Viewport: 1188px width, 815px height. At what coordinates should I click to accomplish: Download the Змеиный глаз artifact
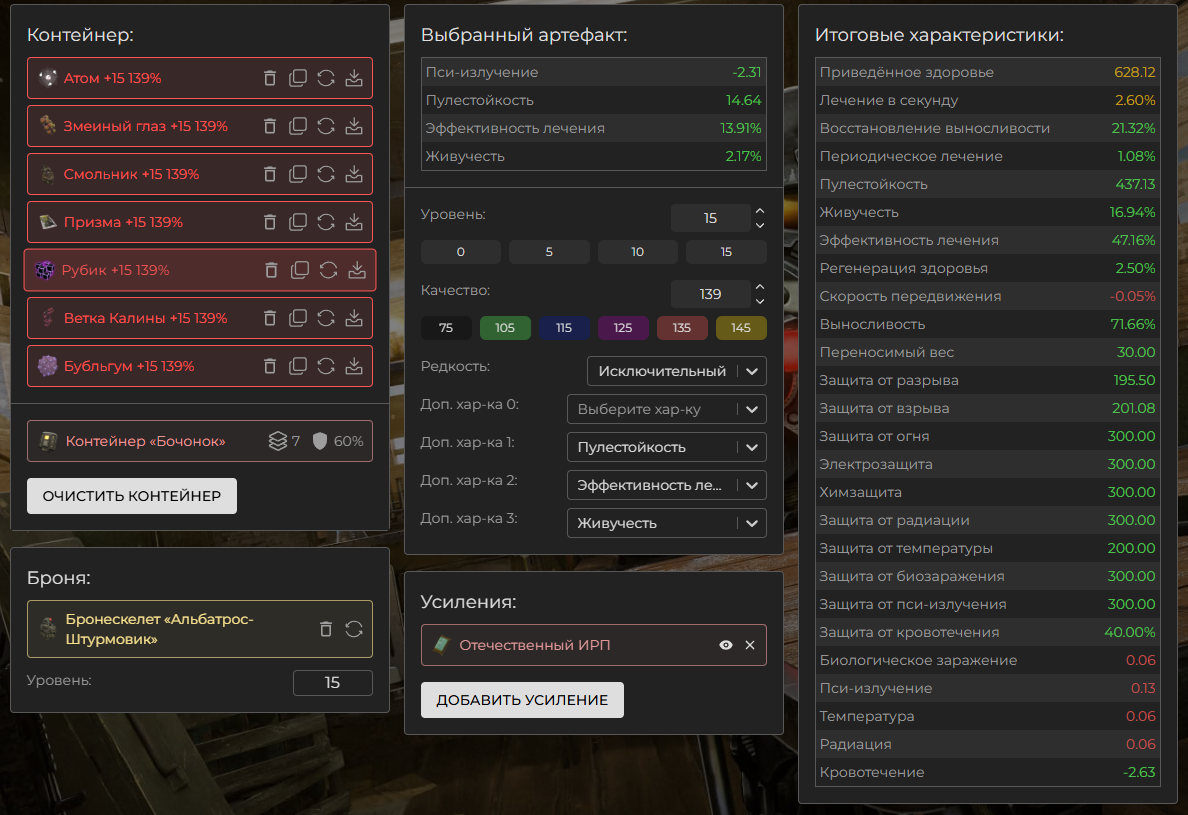[354, 126]
